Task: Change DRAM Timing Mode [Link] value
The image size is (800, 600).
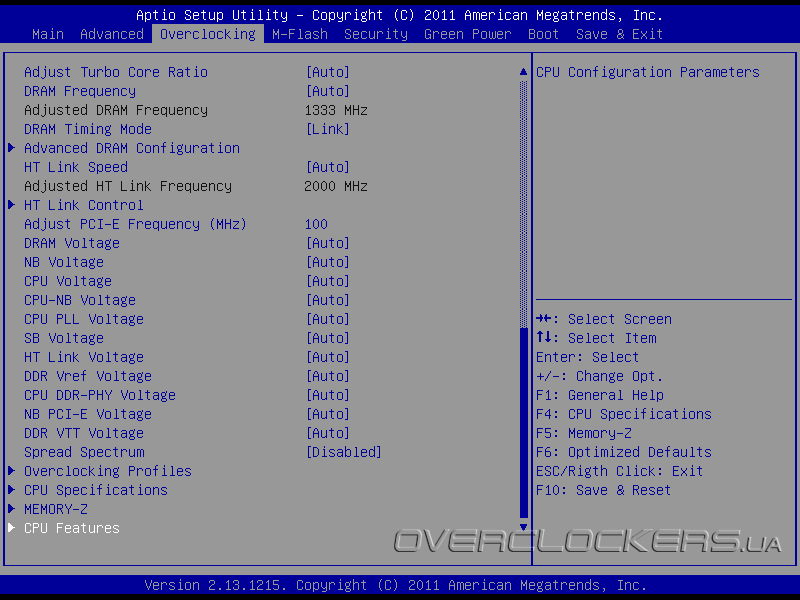Action: pos(328,129)
